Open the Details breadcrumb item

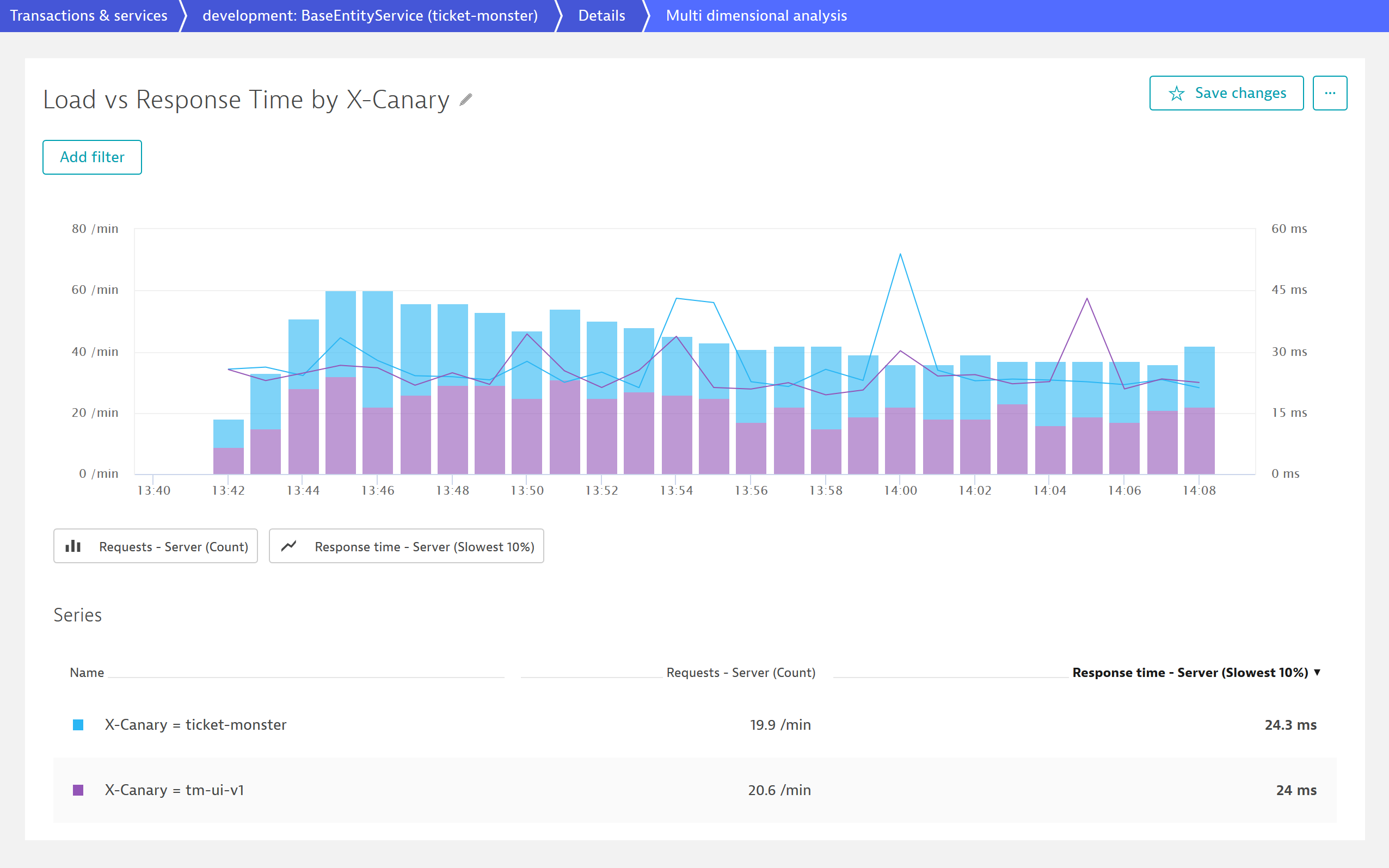tap(601, 15)
